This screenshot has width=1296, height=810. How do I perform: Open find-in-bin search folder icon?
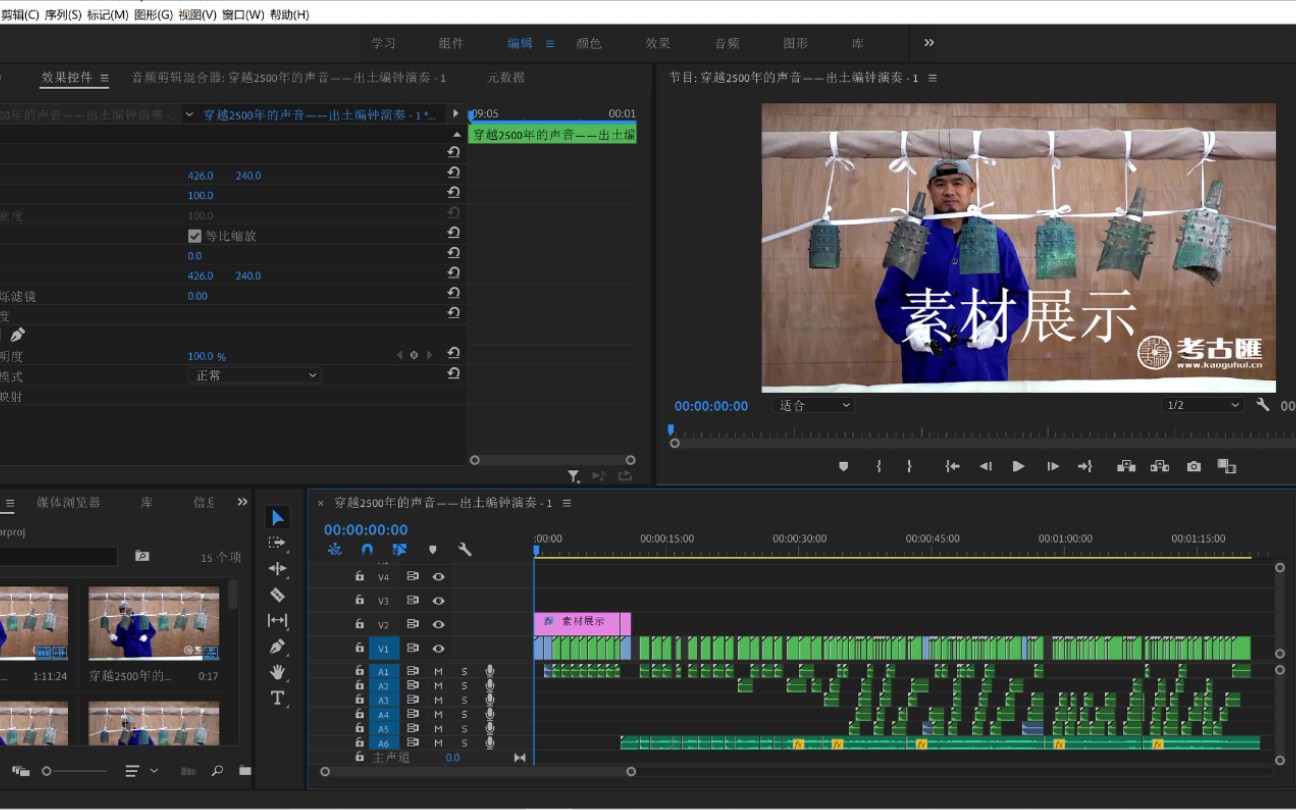[x=142, y=556]
